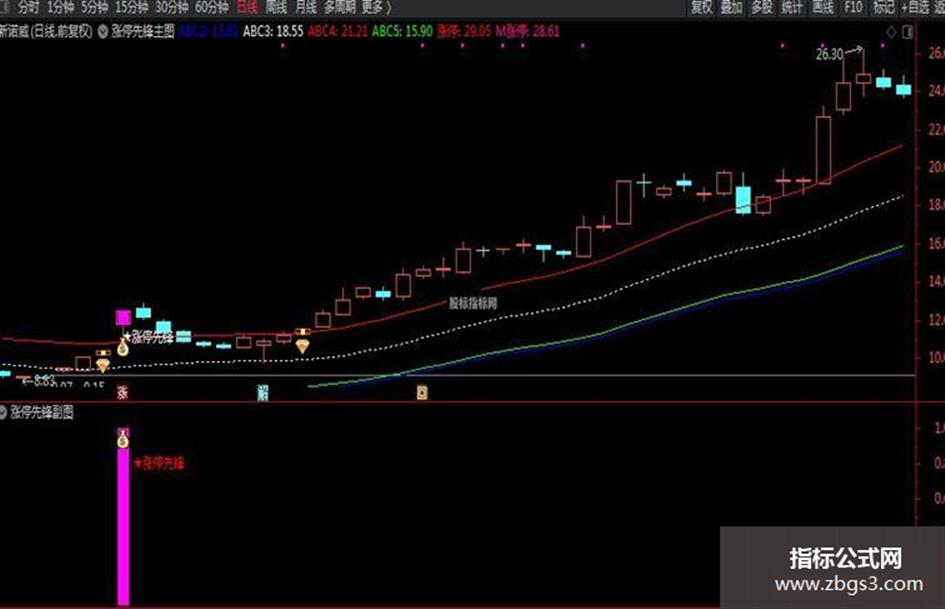This screenshot has width=945, height=609.
Task: Click the 8.83 low price label
Action: [45, 380]
